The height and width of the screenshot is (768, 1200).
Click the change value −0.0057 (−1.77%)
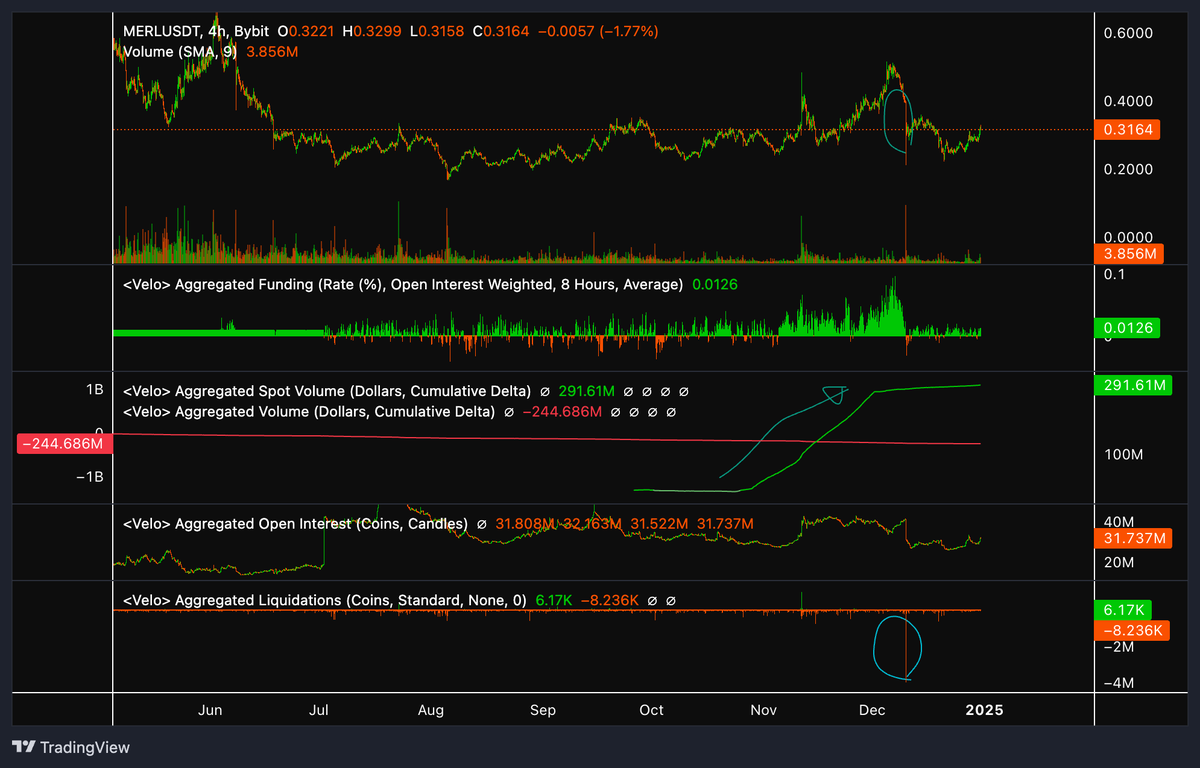(598, 32)
